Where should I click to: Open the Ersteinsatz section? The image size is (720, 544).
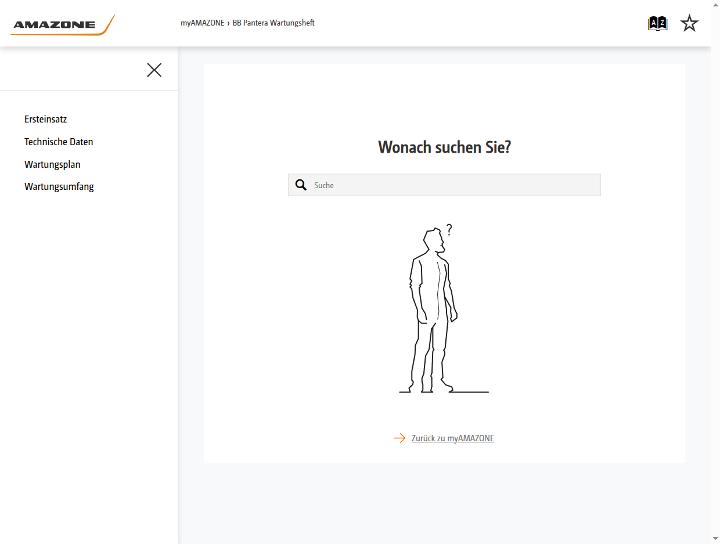[x=45, y=119]
